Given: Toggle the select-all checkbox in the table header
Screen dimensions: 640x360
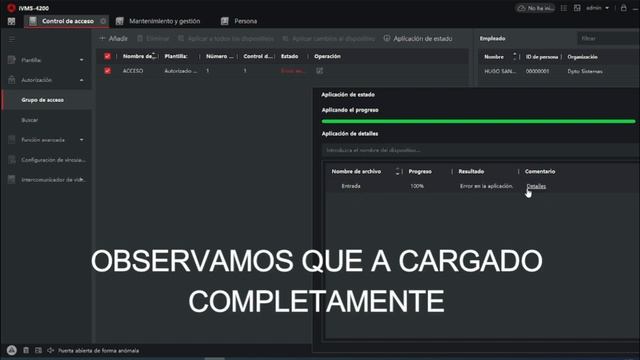Looking at the screenshot, I should (107, 56).
